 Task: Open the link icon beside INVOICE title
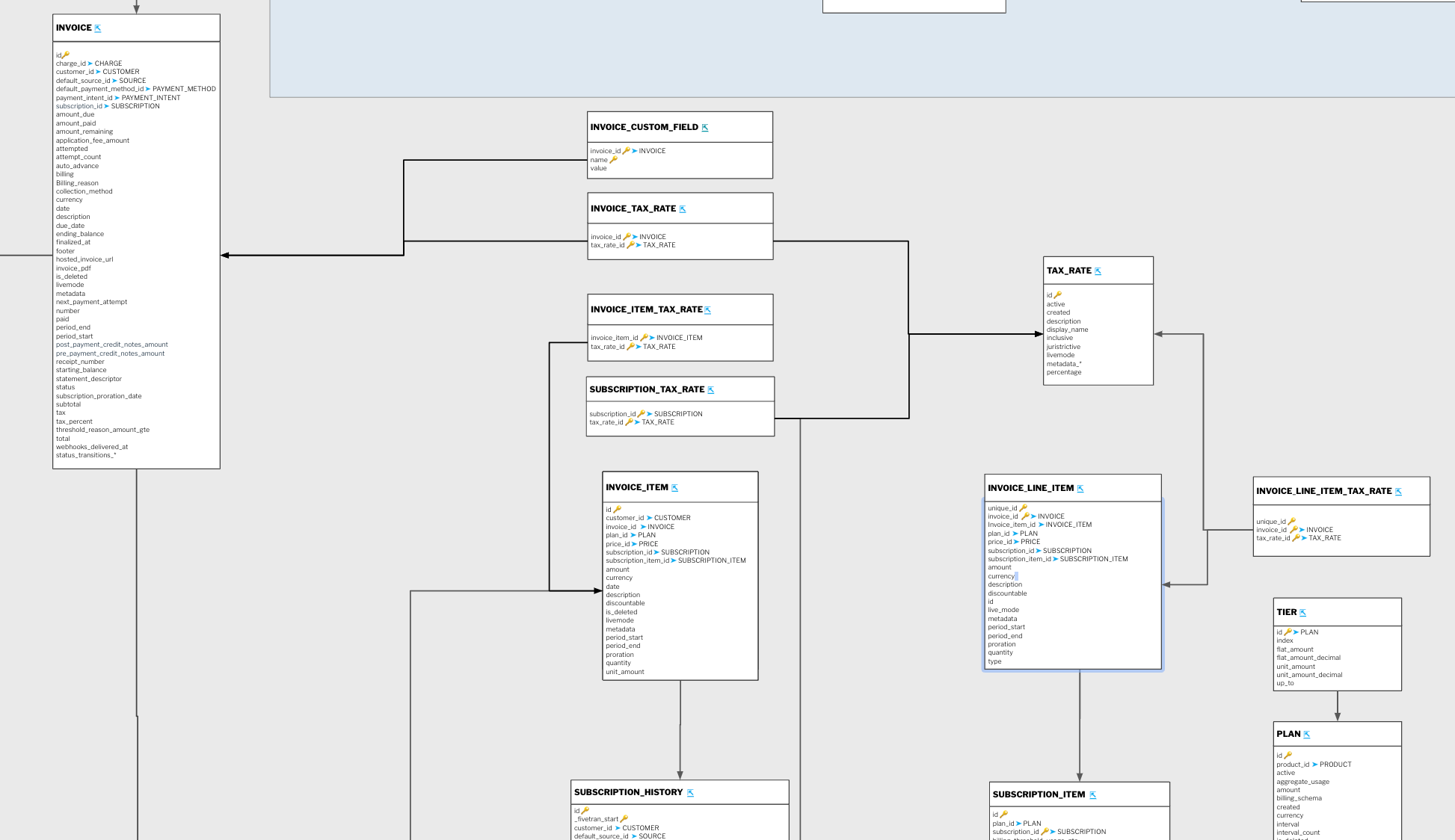tap(98, 28)
